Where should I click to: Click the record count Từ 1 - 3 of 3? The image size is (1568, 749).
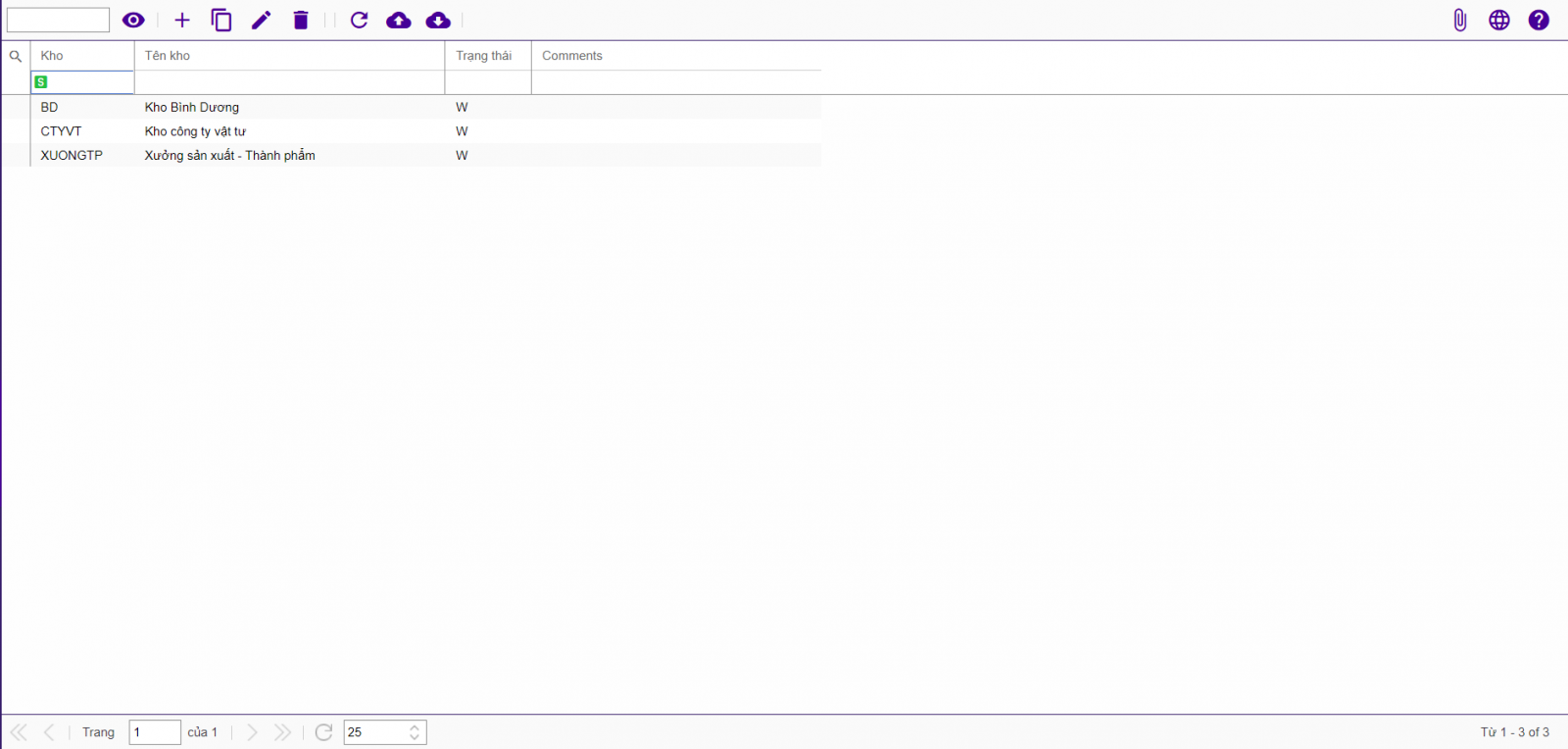point(1514,732)
